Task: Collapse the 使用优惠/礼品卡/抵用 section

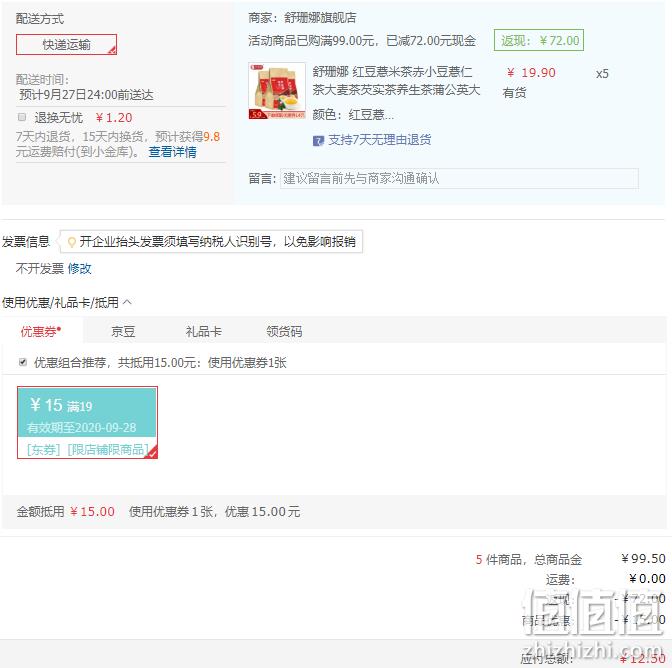Action: coord(127,302)
